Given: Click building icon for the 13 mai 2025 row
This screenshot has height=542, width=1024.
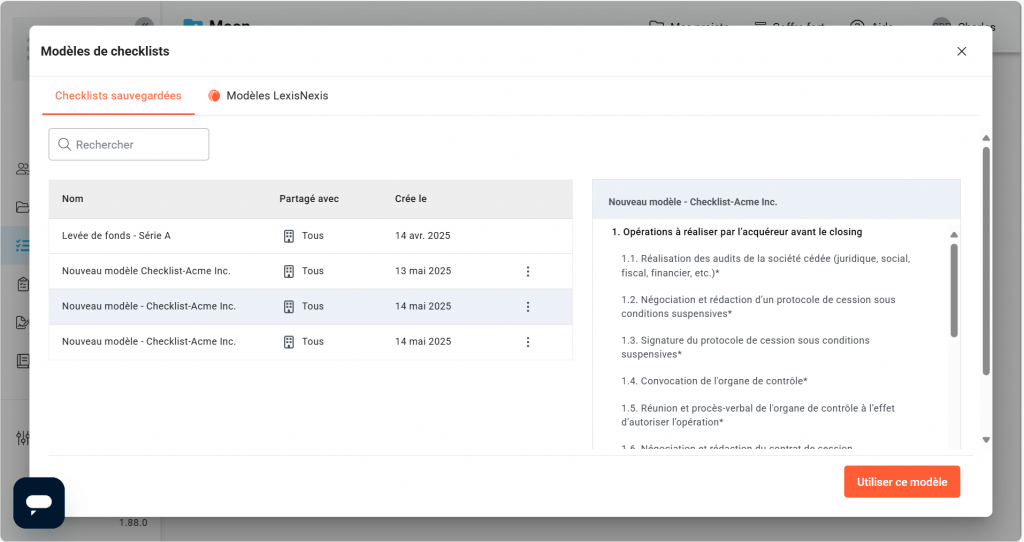Looking at the screenshot, I should click(x=289, y=271).
